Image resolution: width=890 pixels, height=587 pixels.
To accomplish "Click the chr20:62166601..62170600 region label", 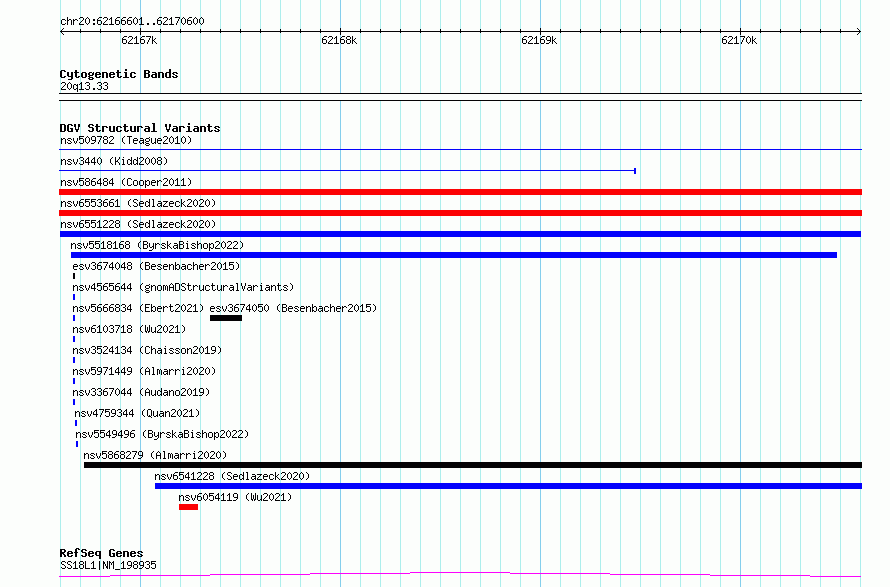I will [132, 21].
